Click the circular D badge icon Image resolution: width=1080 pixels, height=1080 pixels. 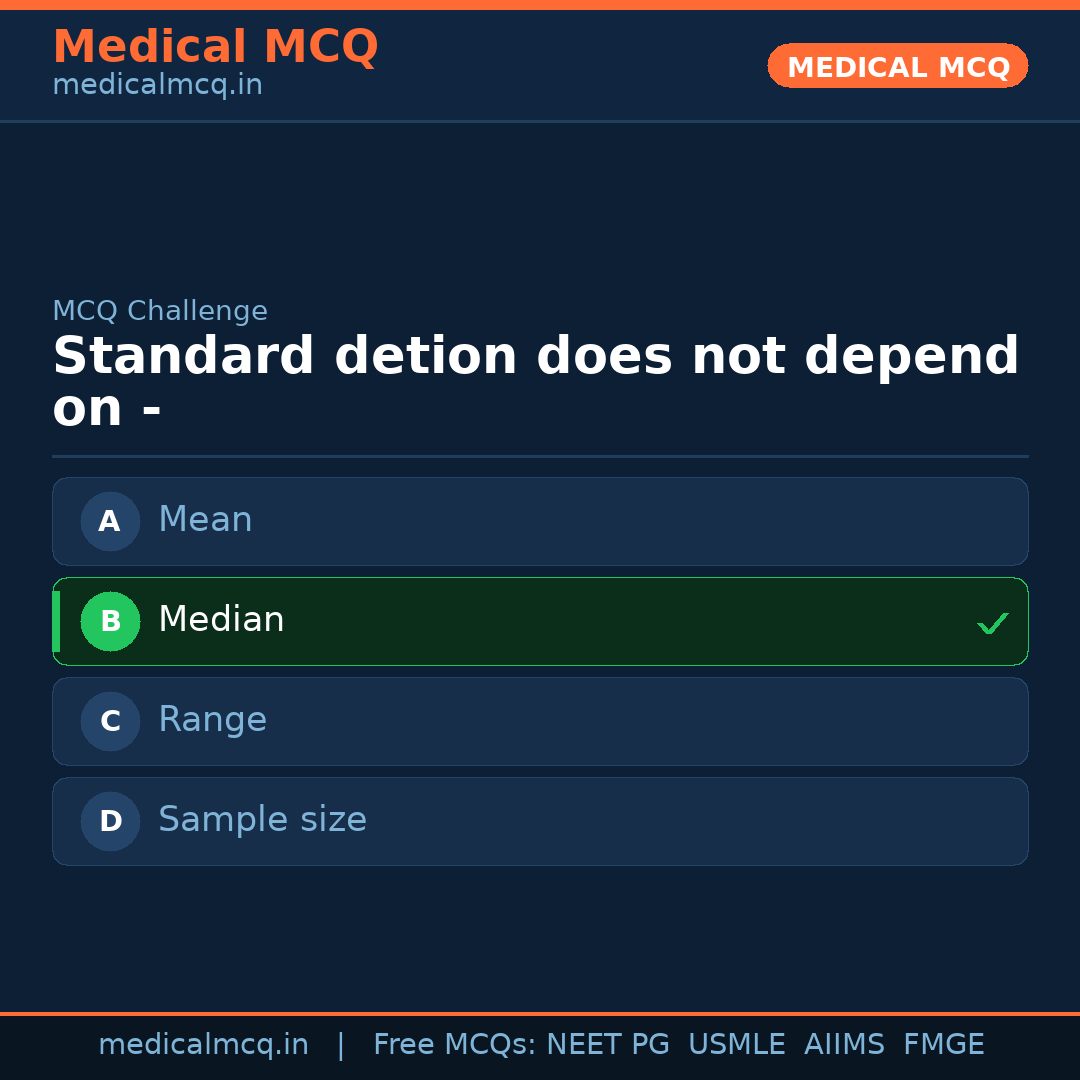click(110, 821)
